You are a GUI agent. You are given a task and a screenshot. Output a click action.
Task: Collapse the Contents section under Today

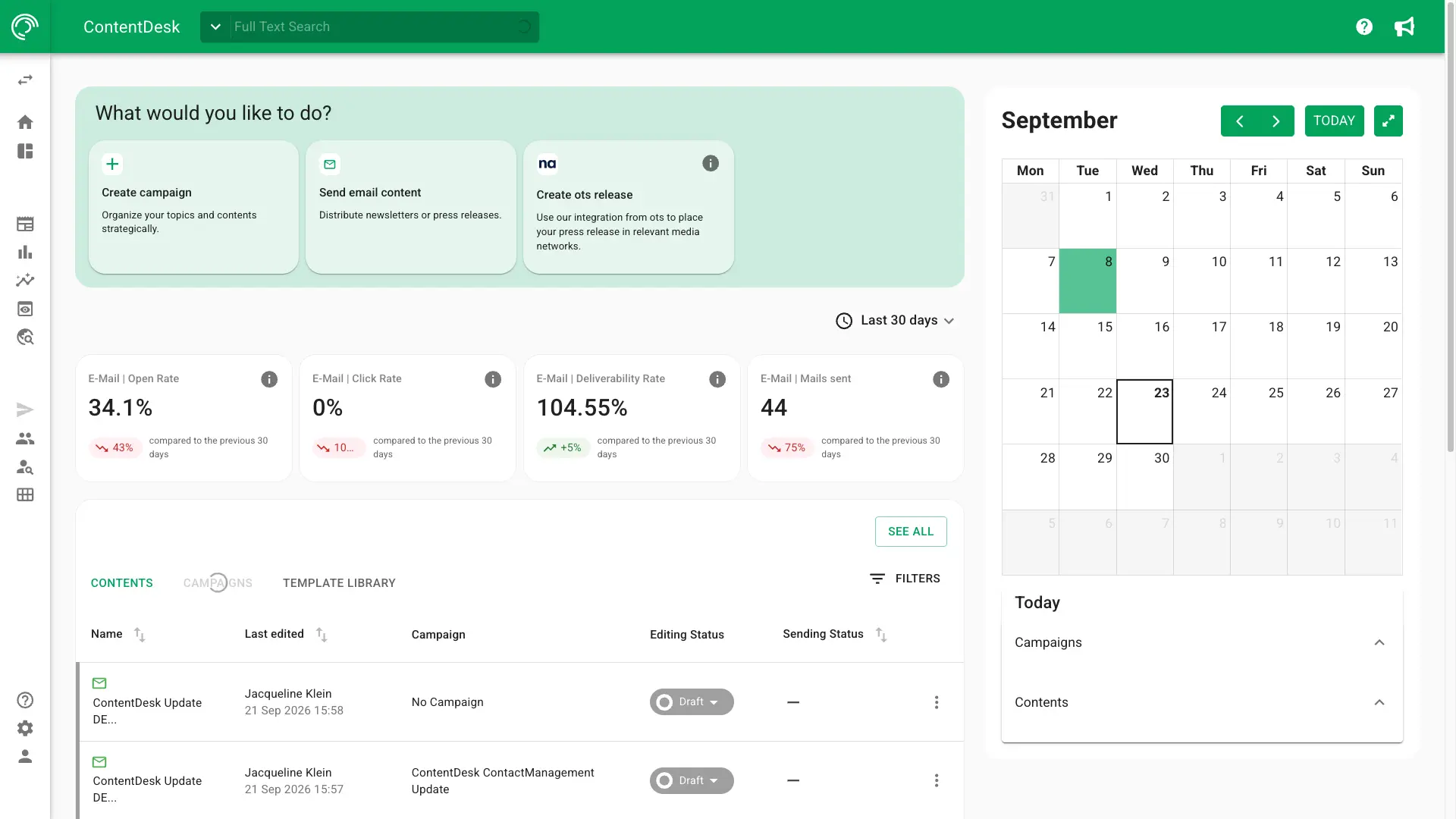click(1379, 702)
